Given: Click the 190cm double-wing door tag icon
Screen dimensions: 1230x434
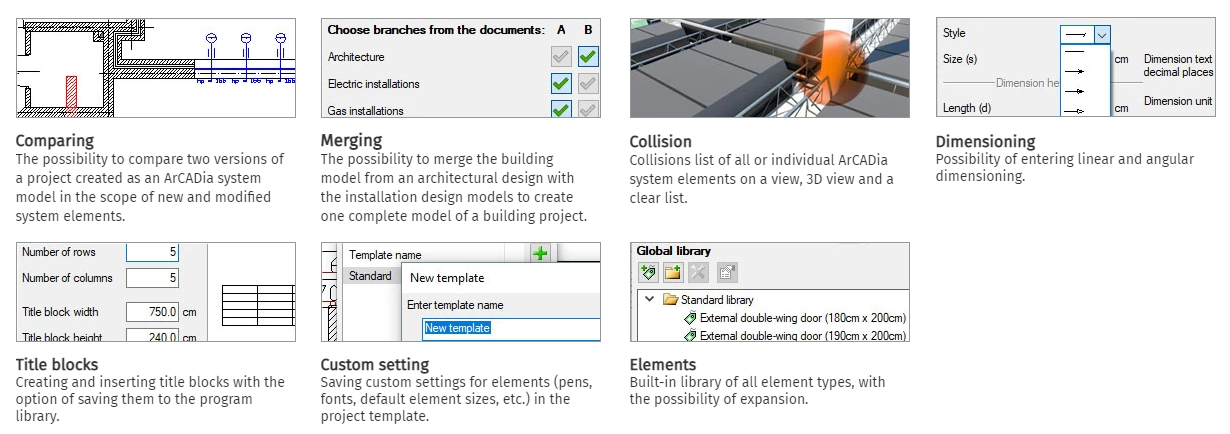Looking at the screenshot, I should [x=689, y=336].
